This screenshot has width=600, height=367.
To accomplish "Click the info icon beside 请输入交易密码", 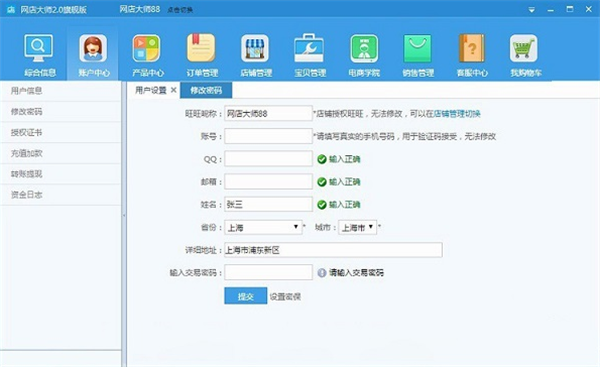I will 322,272.
